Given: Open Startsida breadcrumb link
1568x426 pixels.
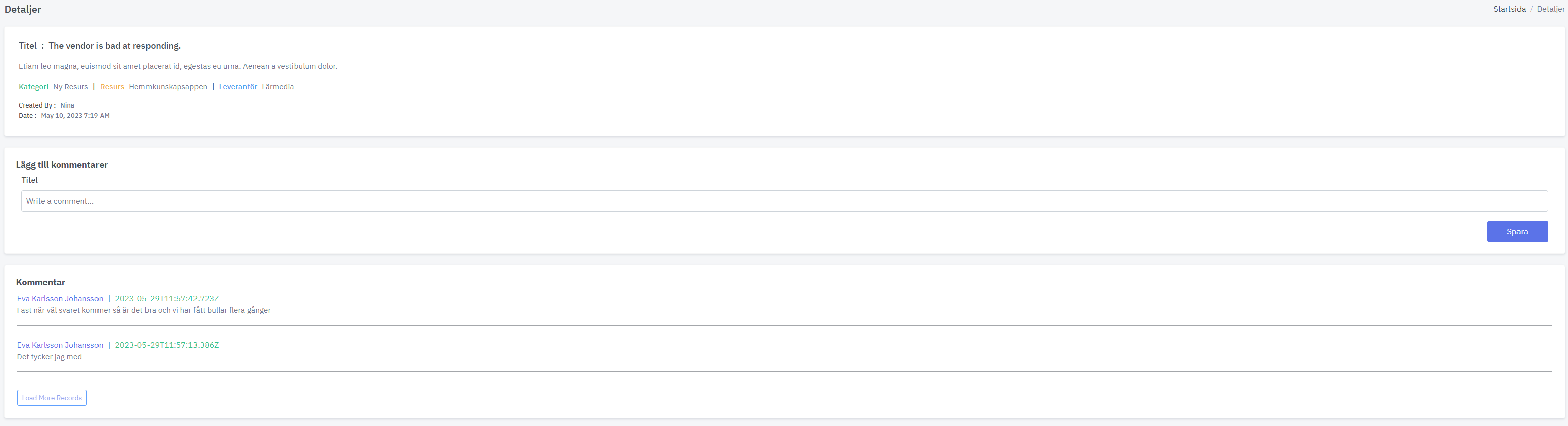Looking at the screenshot, I should (x=1509, y=9).
